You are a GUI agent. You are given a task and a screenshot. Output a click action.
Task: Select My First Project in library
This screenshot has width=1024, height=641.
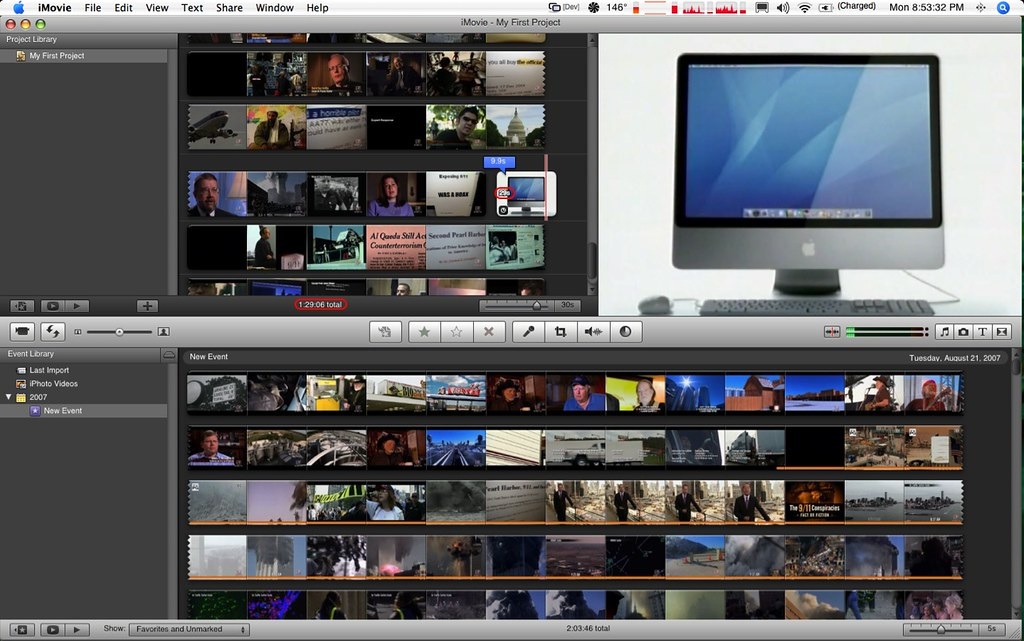click(x=56, y=56)
